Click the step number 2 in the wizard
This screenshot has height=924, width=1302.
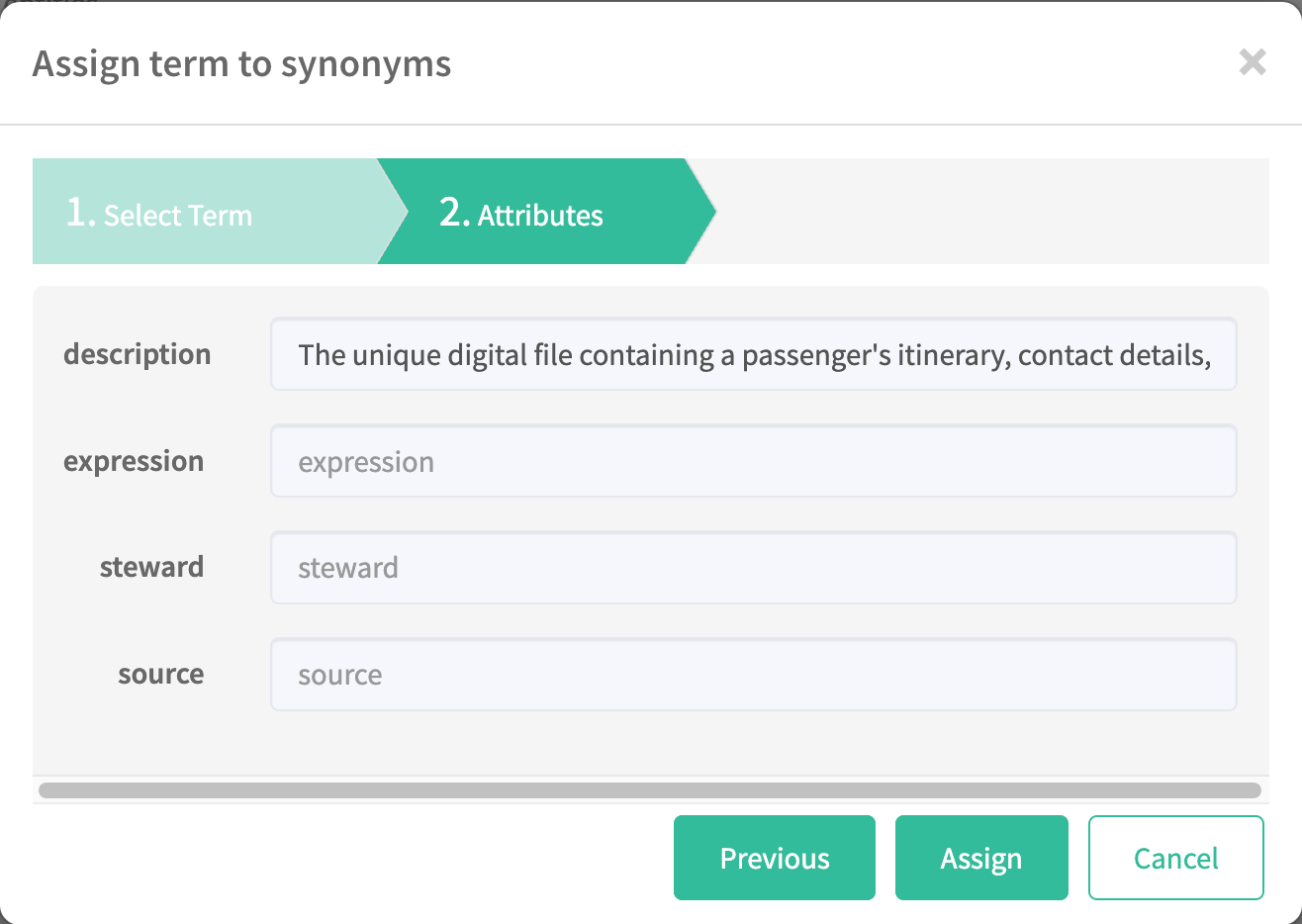451,212
